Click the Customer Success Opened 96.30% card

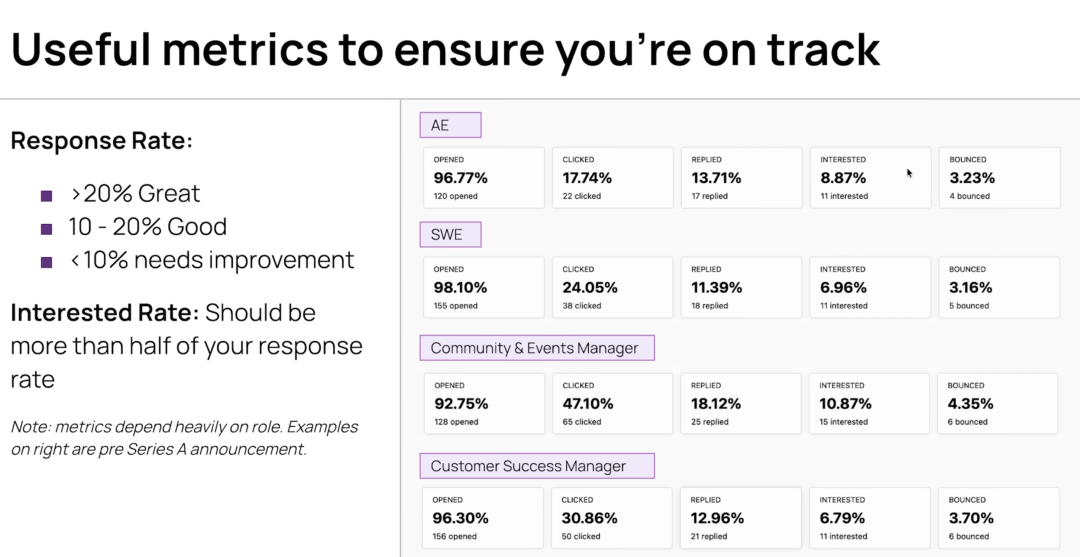pyautogui.click(x=485, y=518)
